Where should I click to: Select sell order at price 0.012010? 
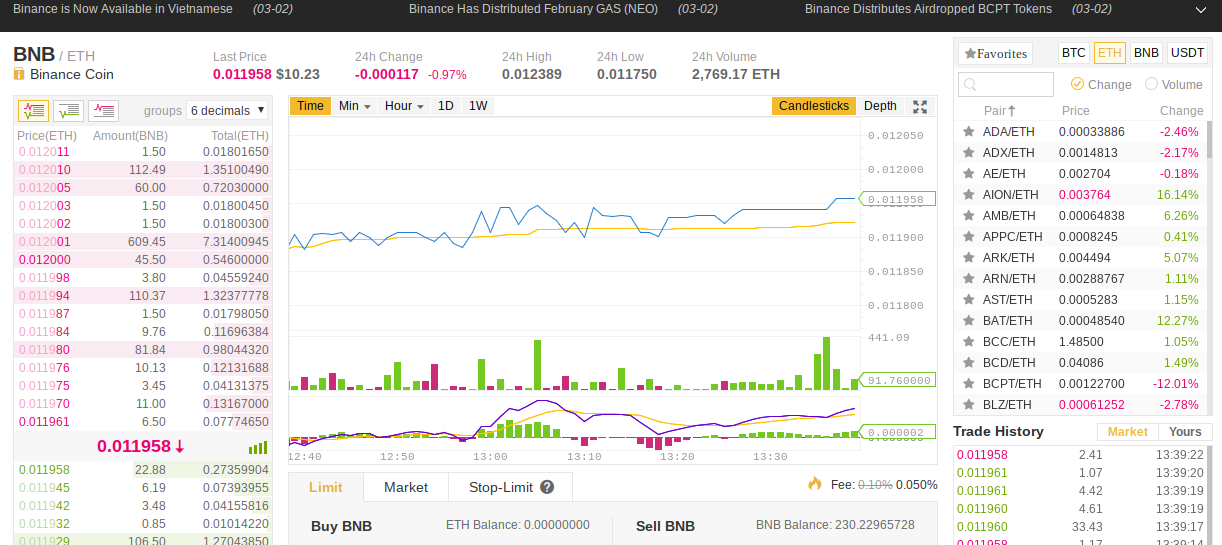coord(142,169)
